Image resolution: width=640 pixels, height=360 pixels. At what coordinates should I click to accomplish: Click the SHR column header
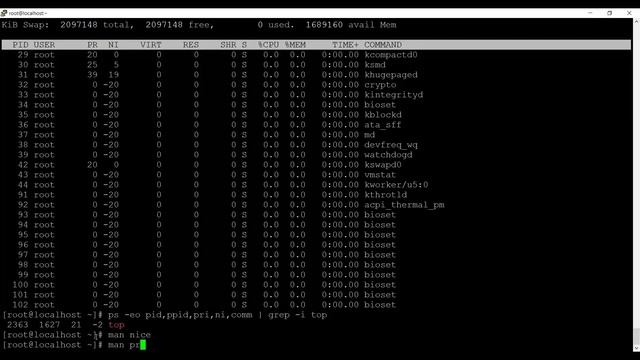[228, 45]
